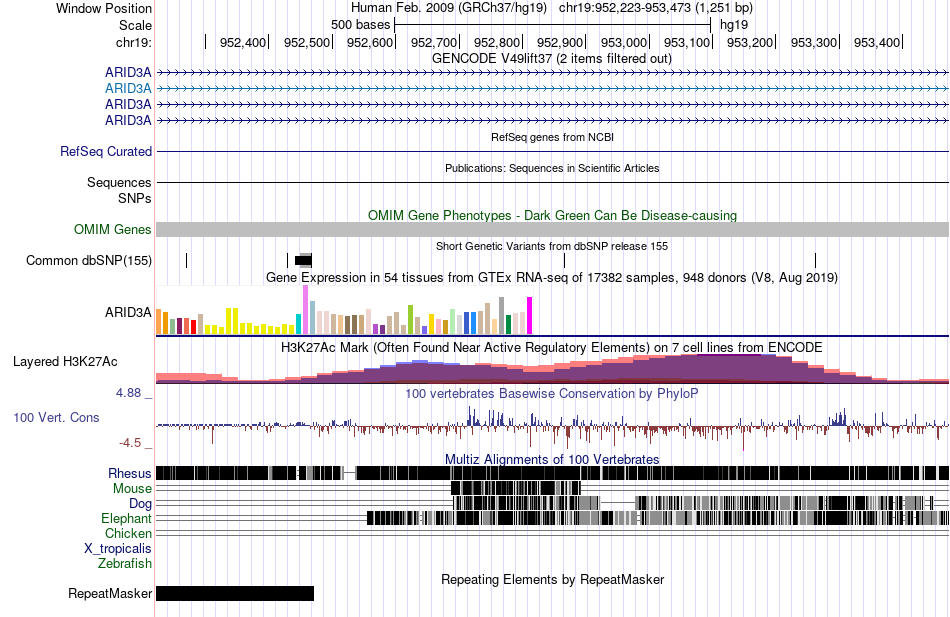Click the OMIM Genes label
This screenshot has width=950, height=617.
coord(112,230)
